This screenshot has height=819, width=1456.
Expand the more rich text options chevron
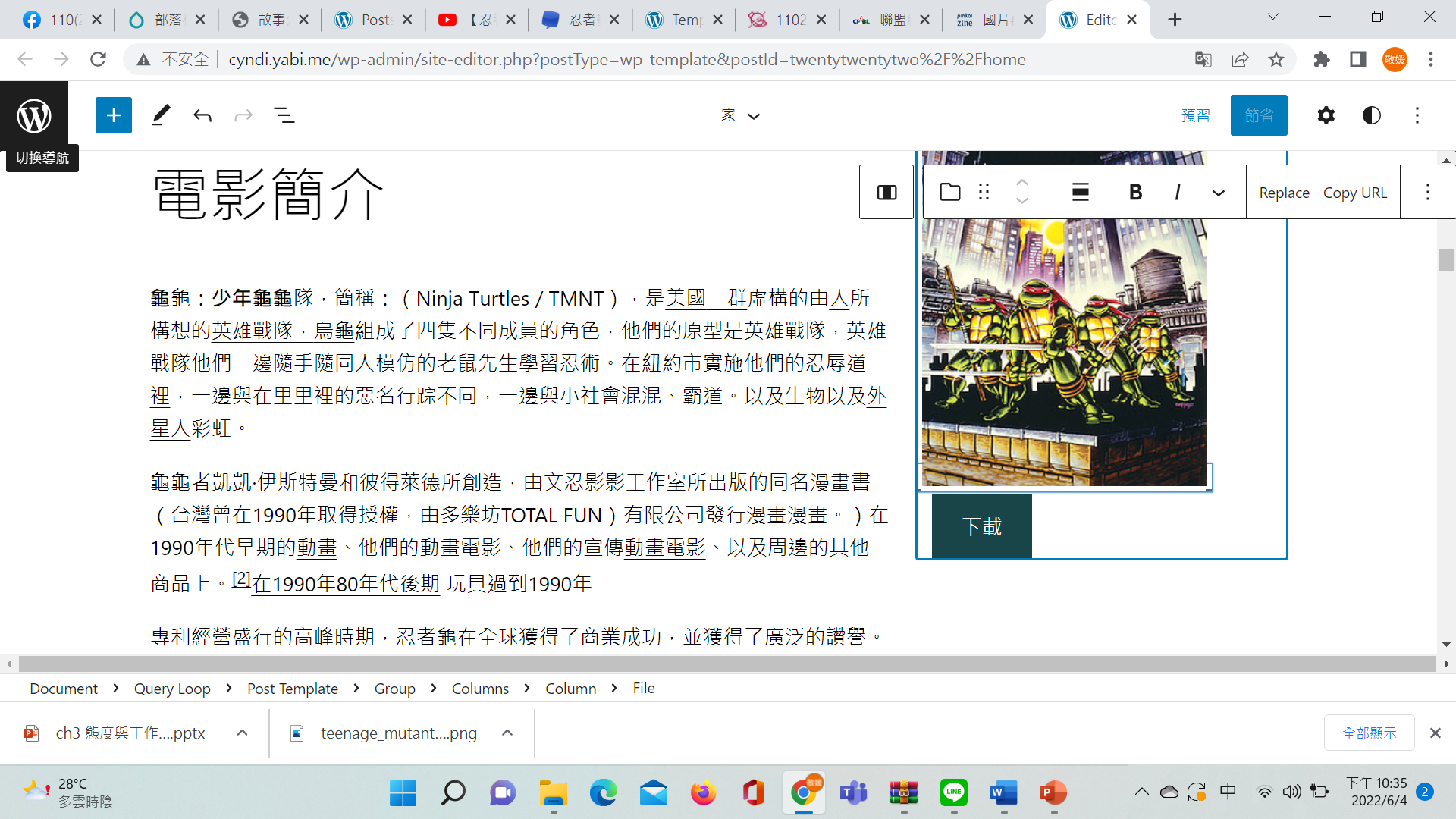pos(1218,193)
